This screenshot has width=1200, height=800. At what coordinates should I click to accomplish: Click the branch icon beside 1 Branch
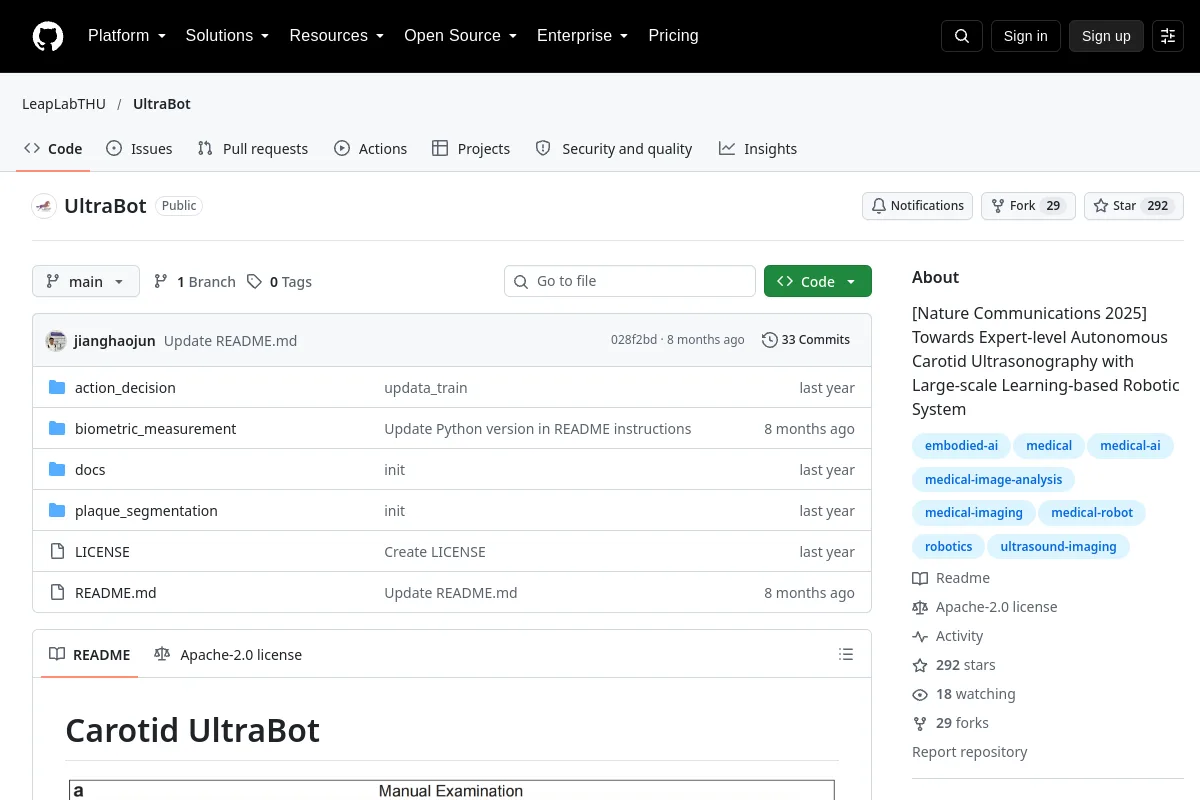pos(161,282)
